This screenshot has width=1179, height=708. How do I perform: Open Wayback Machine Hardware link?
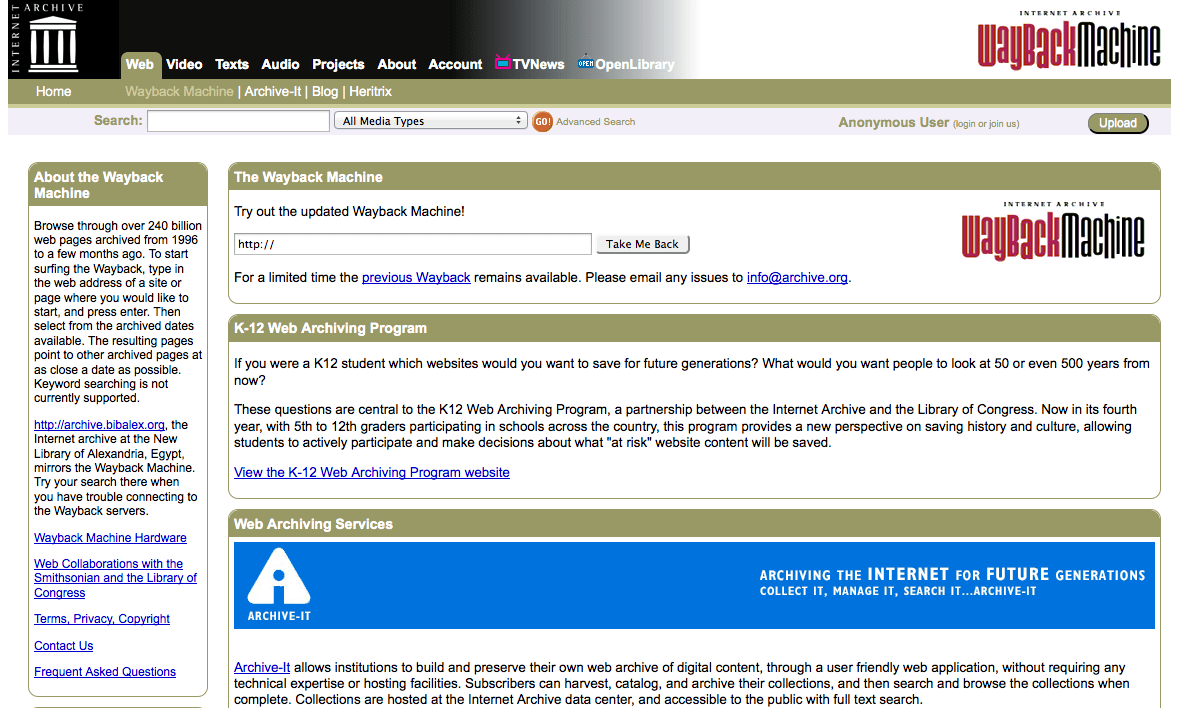110,538
